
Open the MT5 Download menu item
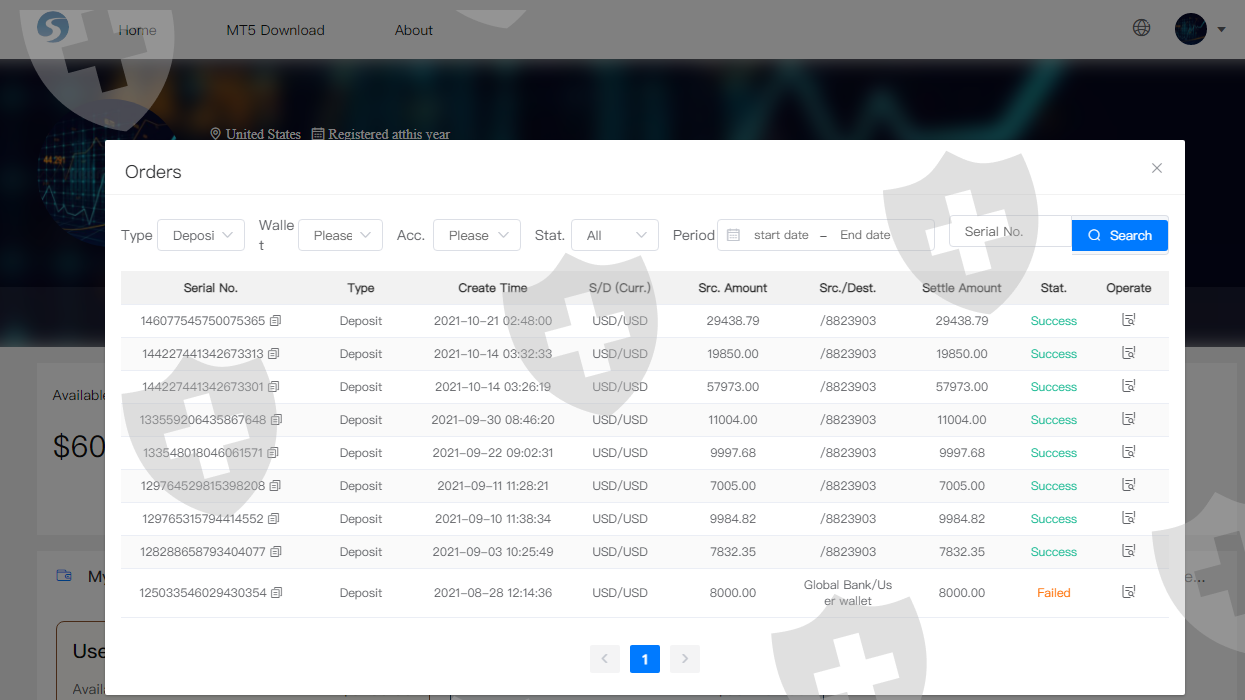click(275, 30)
